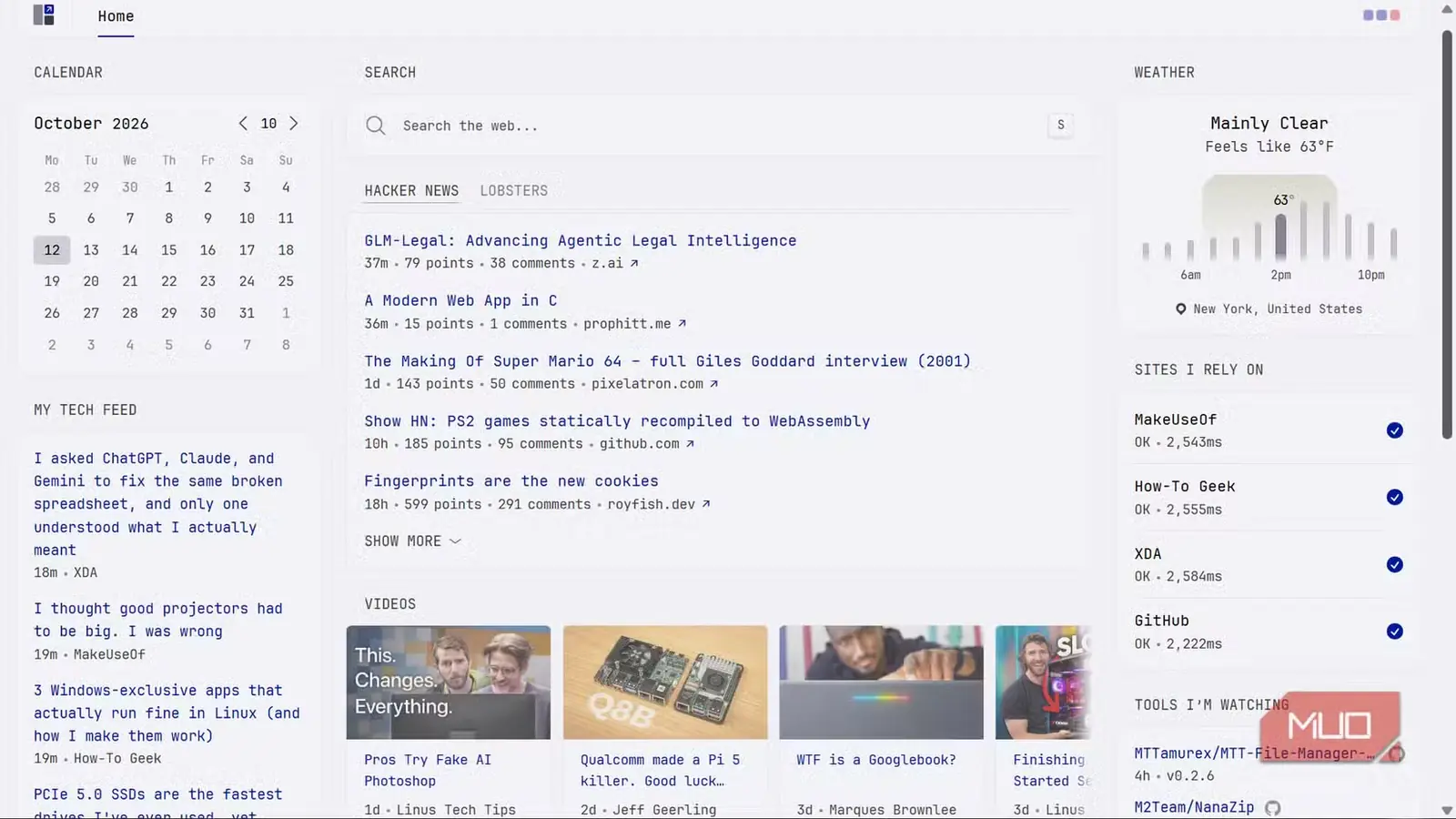Open the 291 comments link

click(x=544, y=504)
